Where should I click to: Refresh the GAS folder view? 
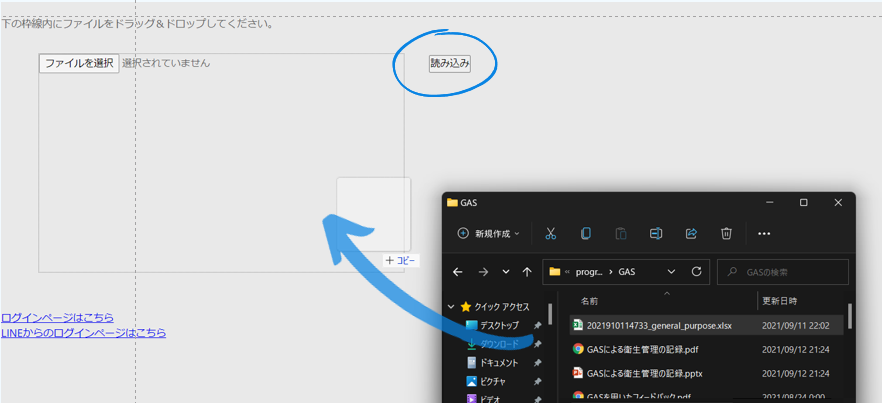[696, 271]
